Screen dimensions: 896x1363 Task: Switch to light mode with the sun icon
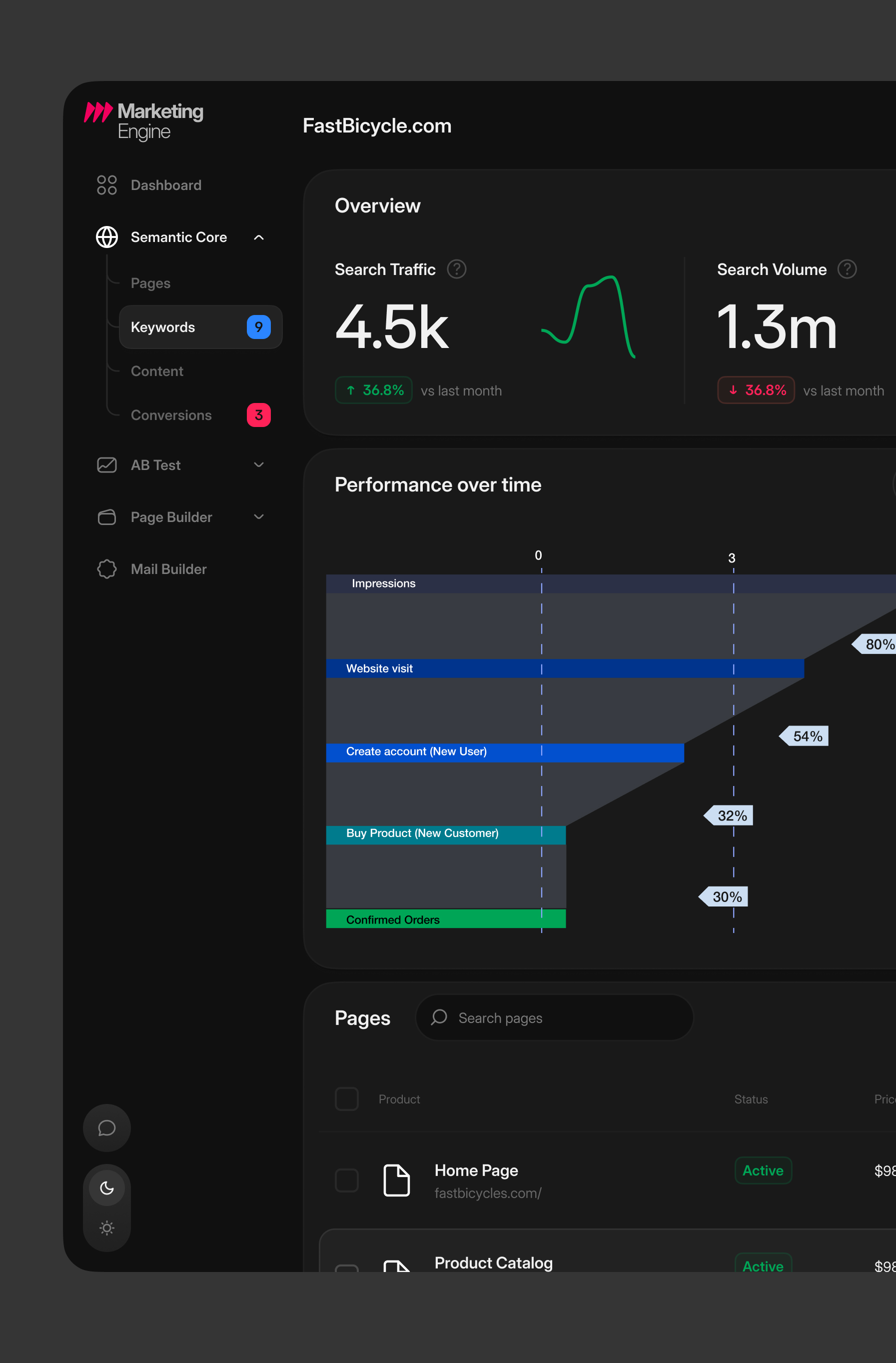coord(107,1227)
